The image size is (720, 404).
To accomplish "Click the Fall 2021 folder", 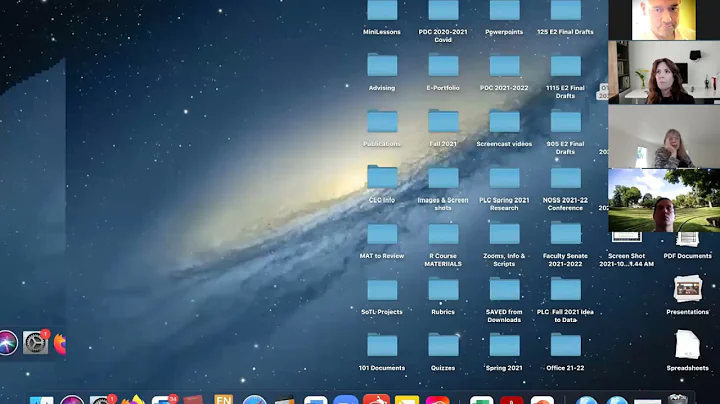I will pyautogui.click(x=443, y=121).
